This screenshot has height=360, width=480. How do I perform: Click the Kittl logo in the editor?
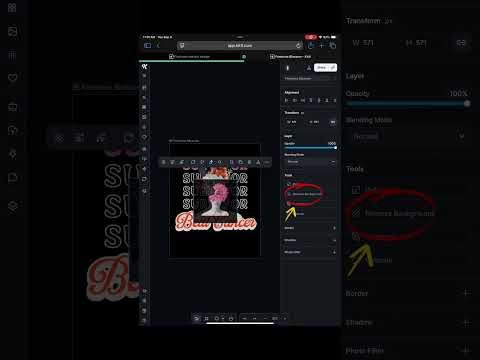point(144,67)
